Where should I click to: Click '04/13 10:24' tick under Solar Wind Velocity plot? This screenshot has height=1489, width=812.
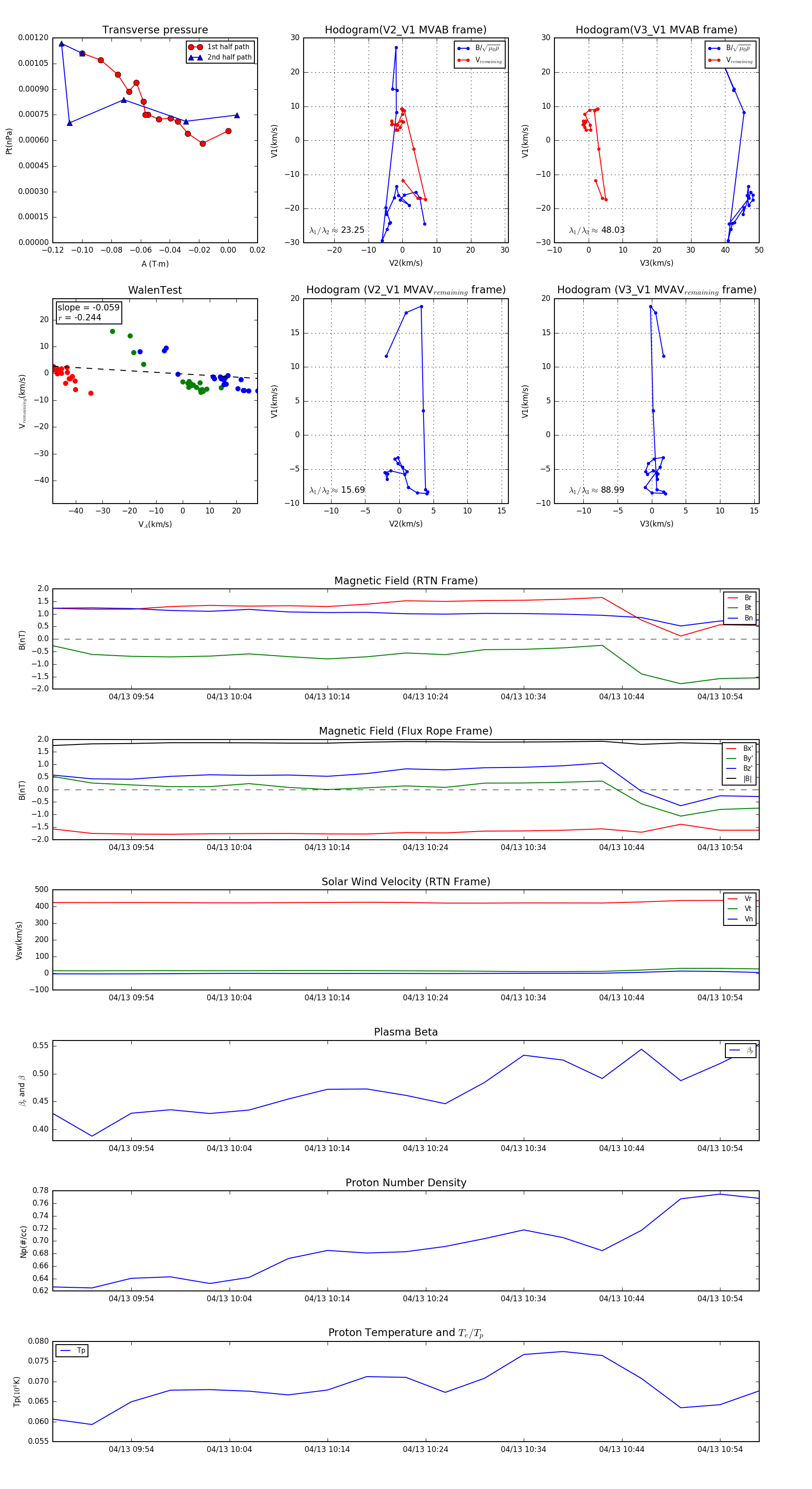click(x=425, y=998)
